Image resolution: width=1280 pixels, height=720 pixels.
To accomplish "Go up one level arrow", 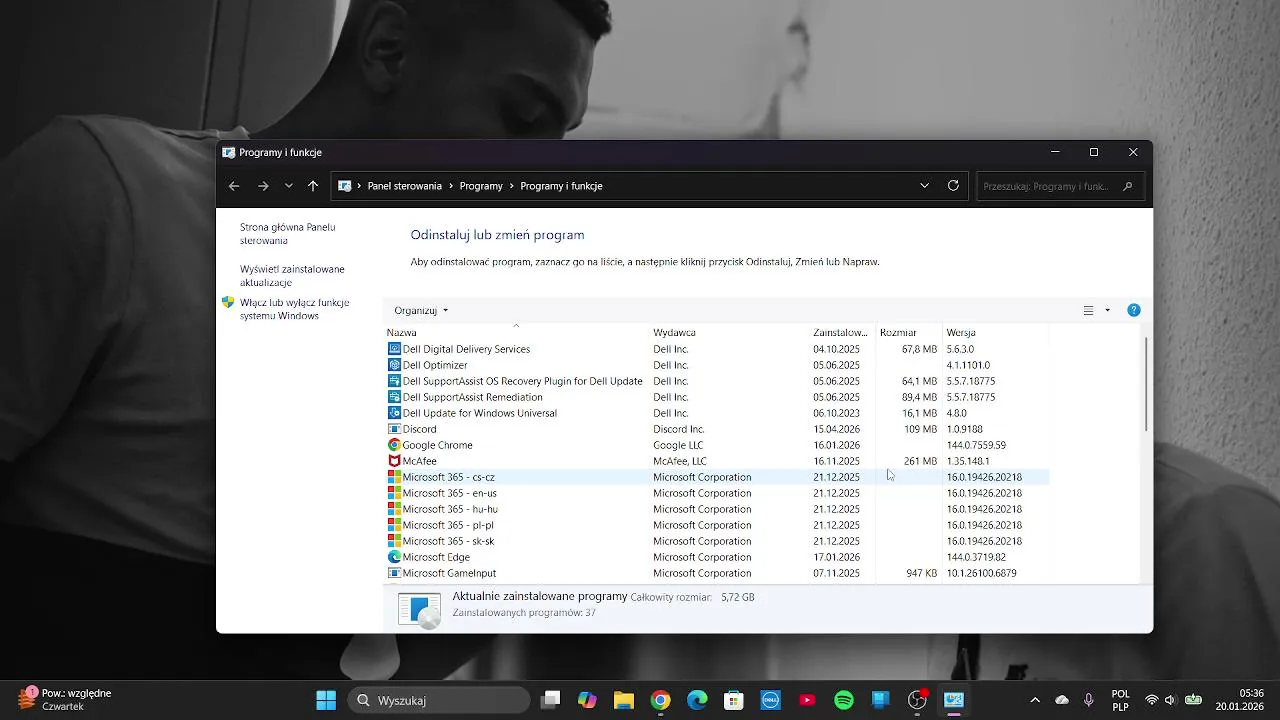I will pos(313,186).
